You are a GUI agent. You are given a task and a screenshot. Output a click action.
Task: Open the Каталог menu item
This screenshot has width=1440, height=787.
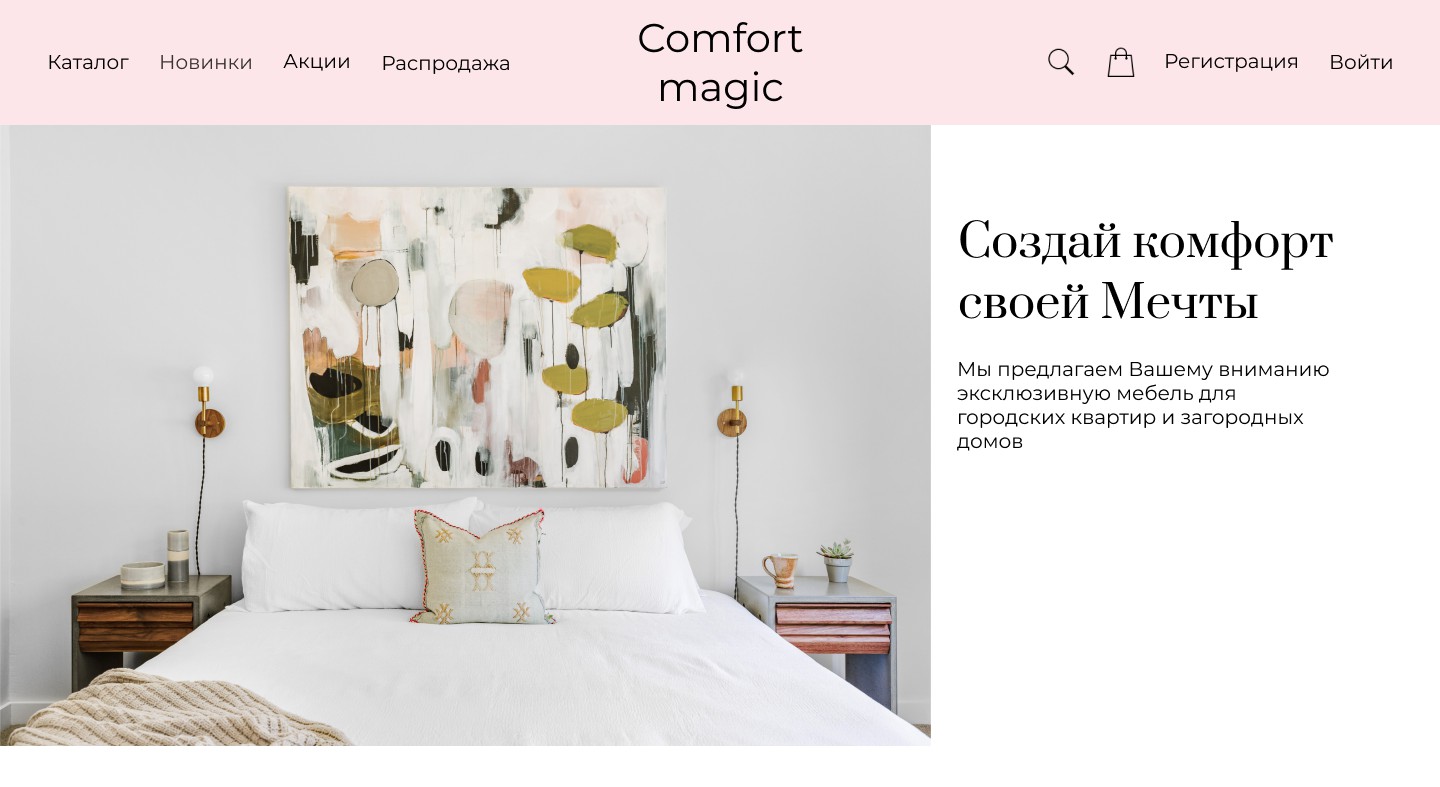click(88, 62)
